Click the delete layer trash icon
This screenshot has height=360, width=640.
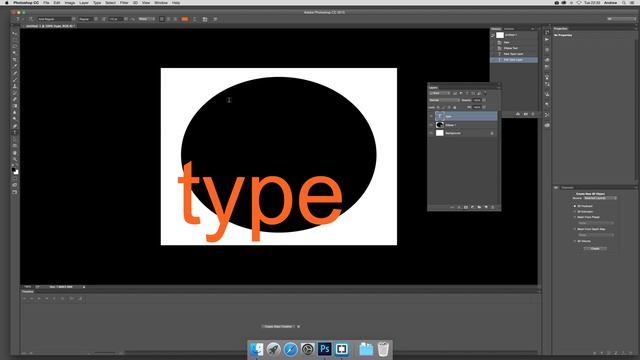[493, 207]
